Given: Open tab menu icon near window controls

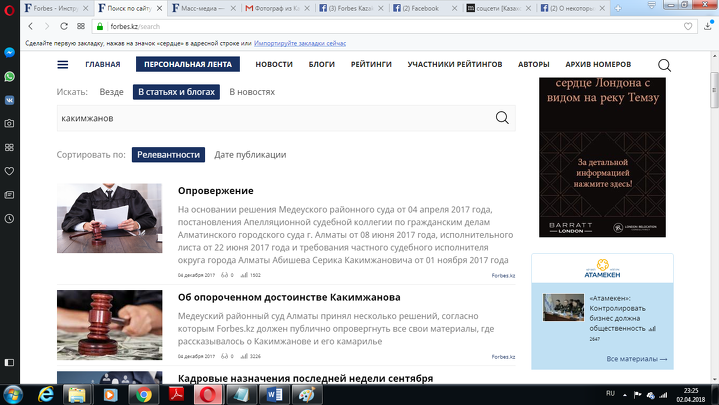Looking at the screenshot, I should pos(651,5).
